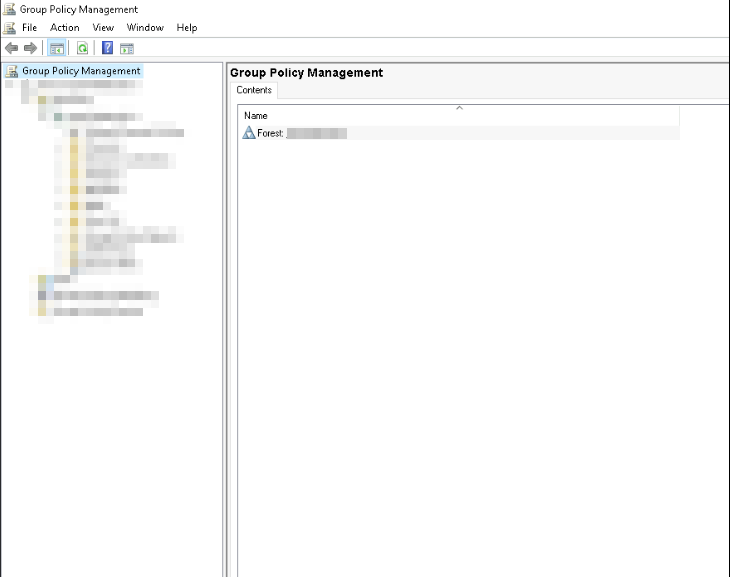Click the Group Policy Management tree root icon
The width and height of the screenshot is (730, 577).
[12, 71]
